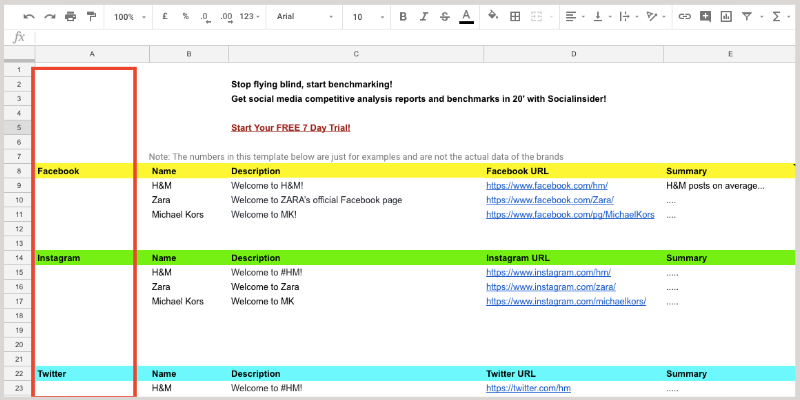Screen dimensions: 800x400
Task: Open the font size 10 dropdown
Action: coord(368,17)
